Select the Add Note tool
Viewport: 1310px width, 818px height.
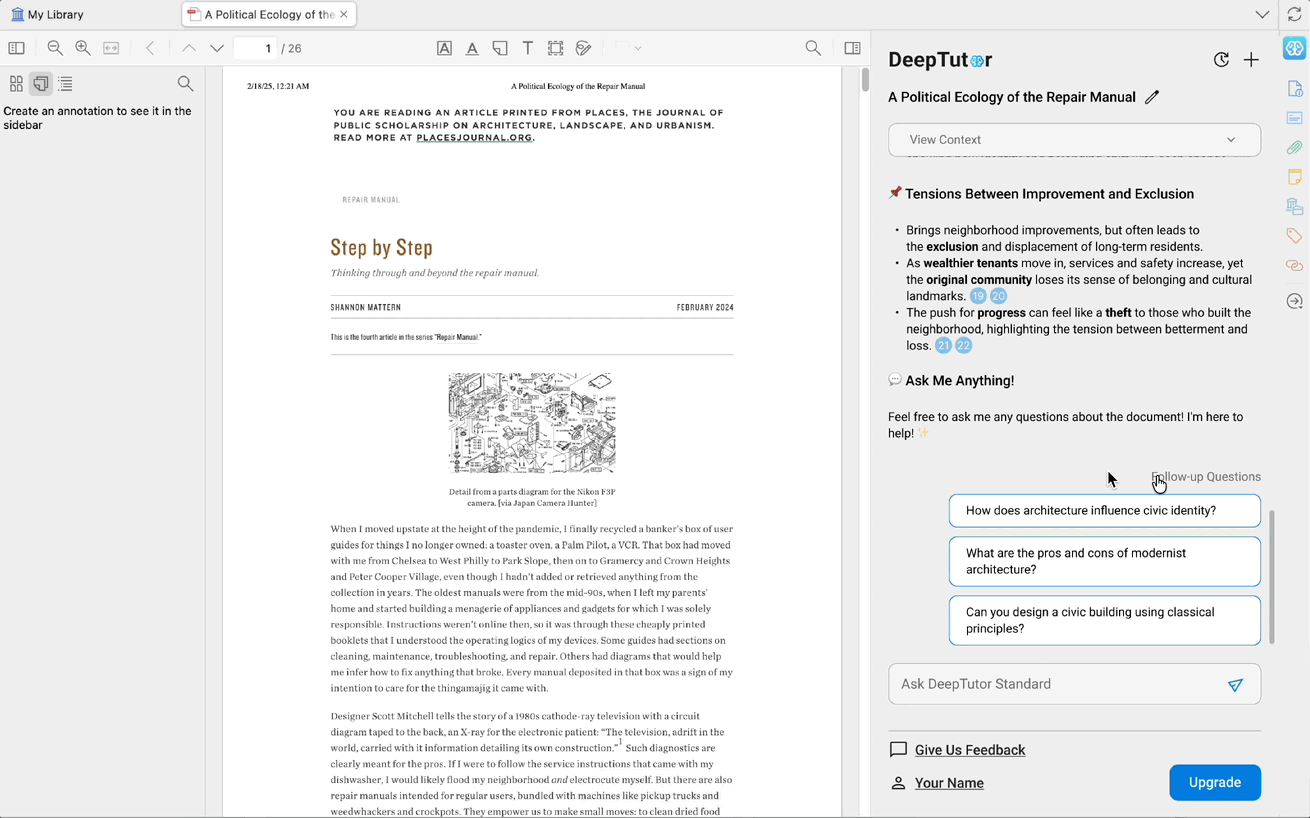pyautogui.click(x=500, y=48)
